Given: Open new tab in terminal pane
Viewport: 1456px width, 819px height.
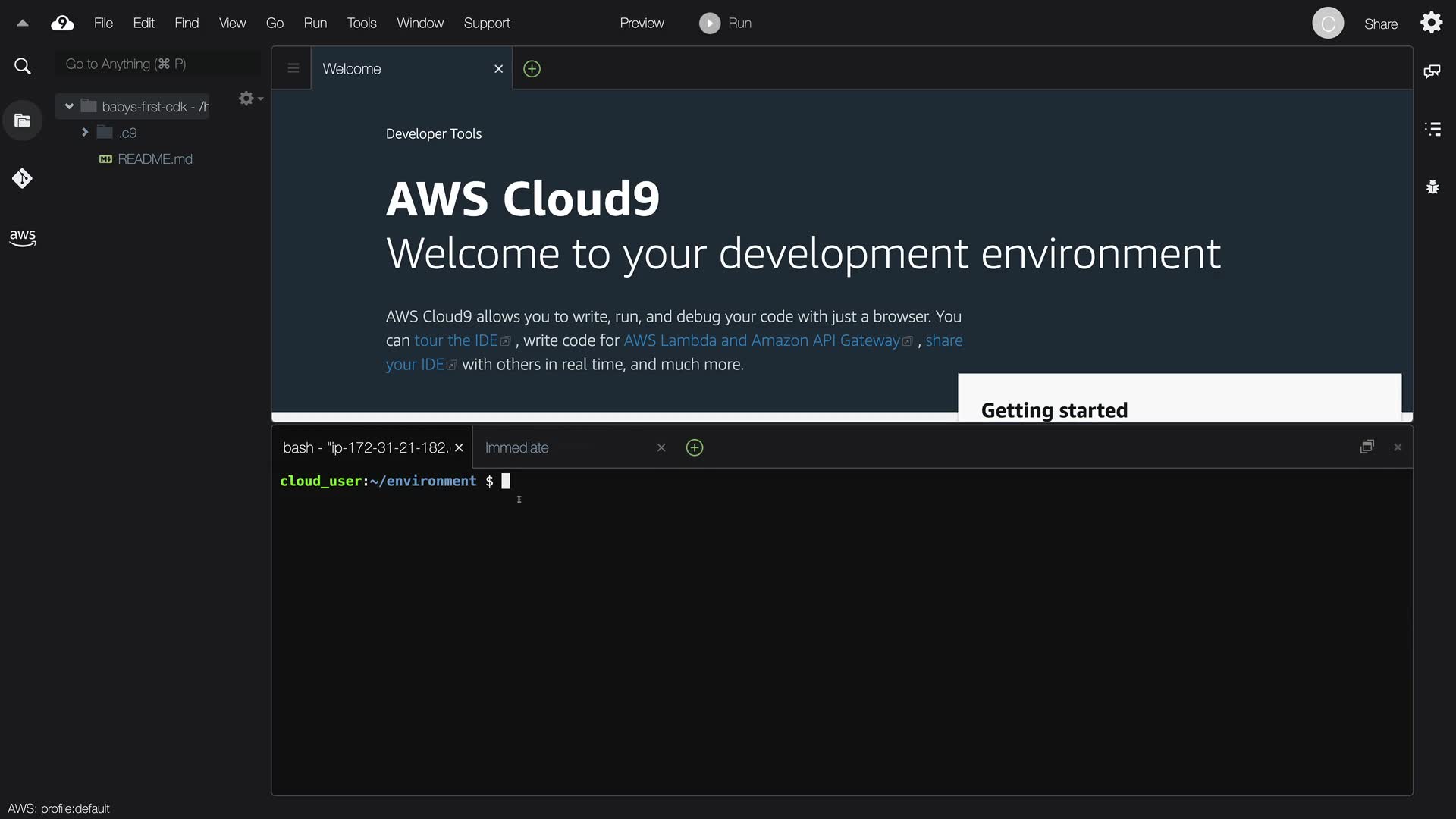Looking at the screenshot, I should tap(694, 448).
